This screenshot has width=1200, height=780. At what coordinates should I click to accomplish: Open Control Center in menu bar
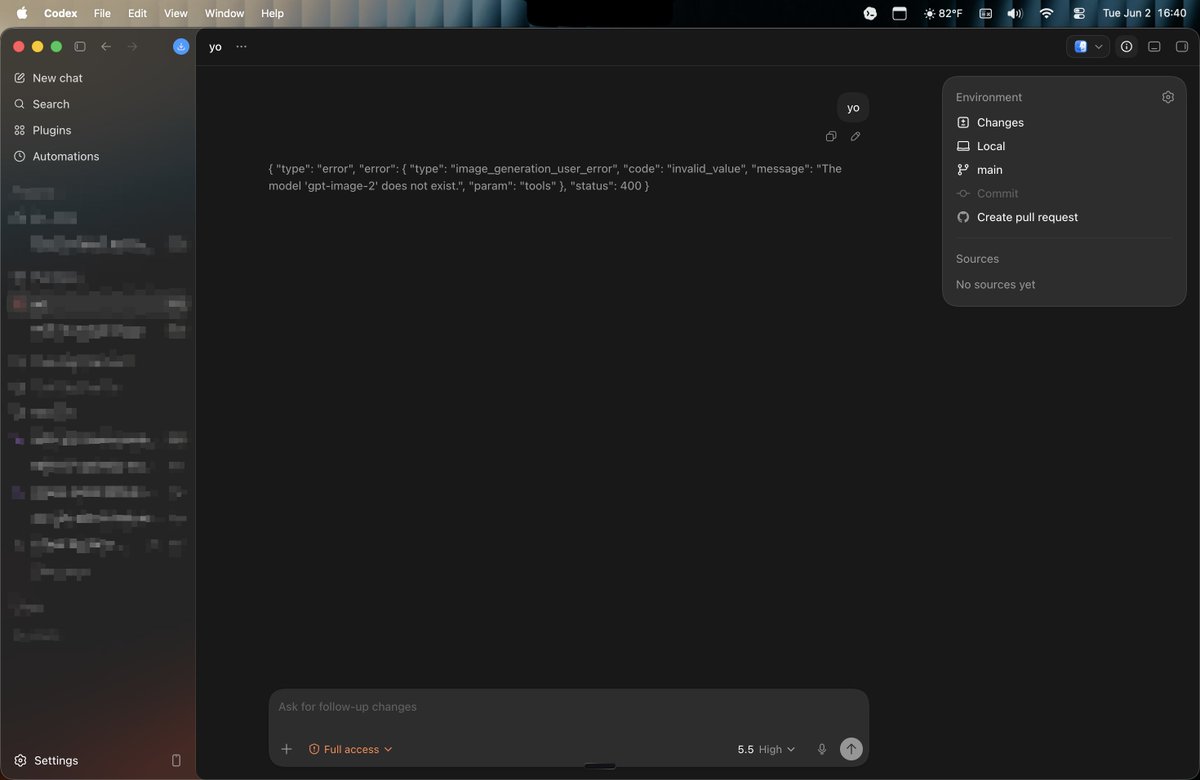tap(1079, 13)
